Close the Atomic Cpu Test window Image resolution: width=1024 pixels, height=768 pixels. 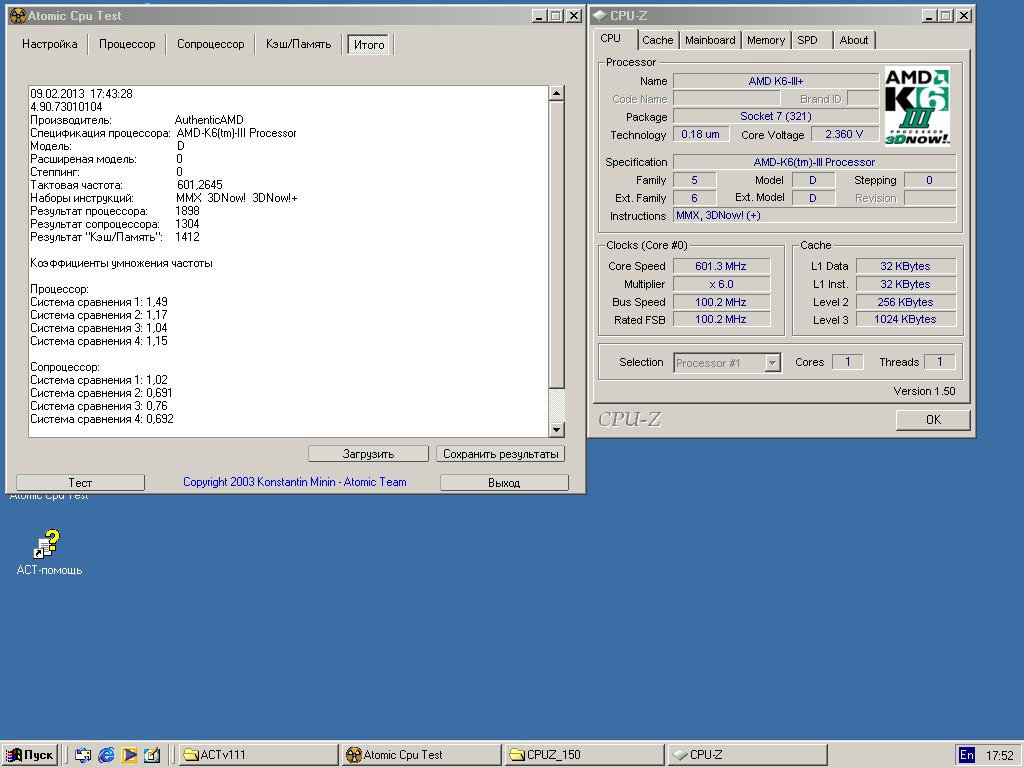[x=573, y=16]
